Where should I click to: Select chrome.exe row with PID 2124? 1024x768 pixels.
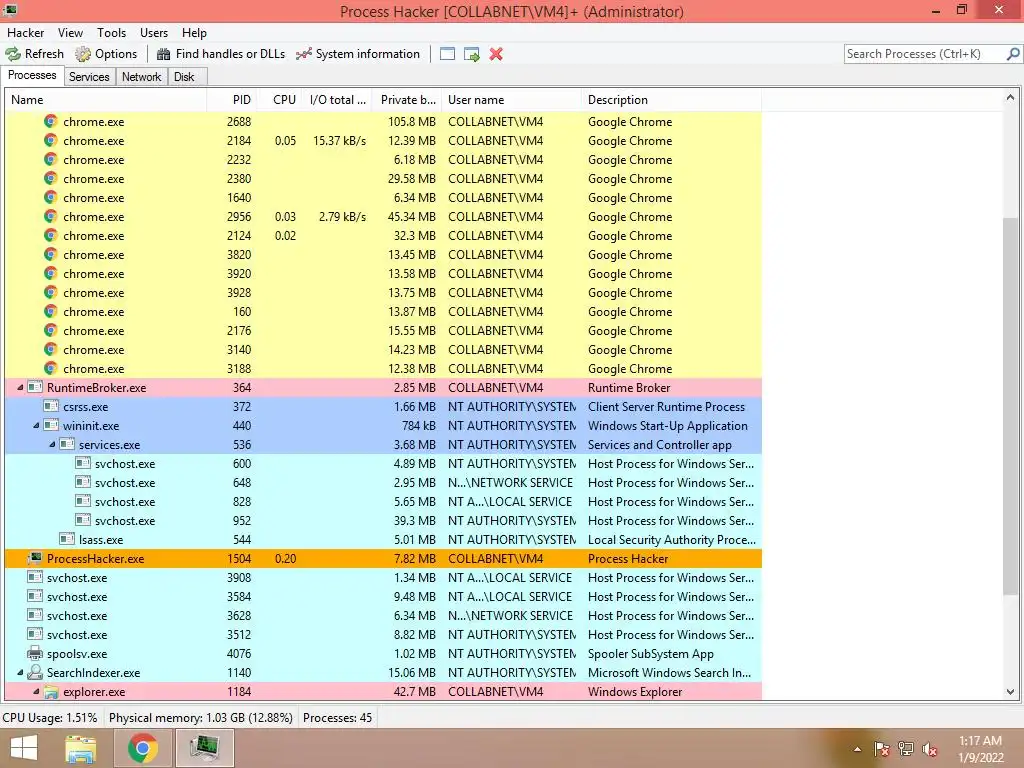[383, 236]
